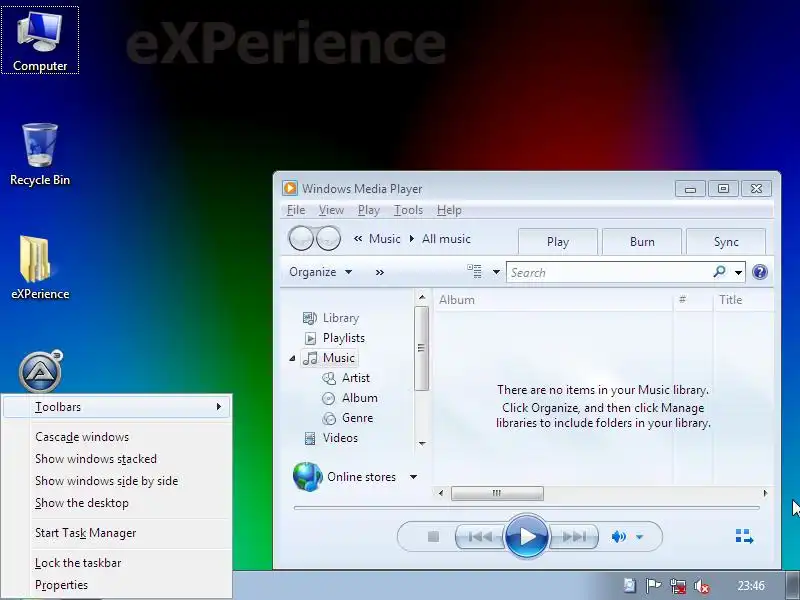The width and height of the screenshot is (800, 600).
Task: Skip to next track
Action: click(574, 537)
